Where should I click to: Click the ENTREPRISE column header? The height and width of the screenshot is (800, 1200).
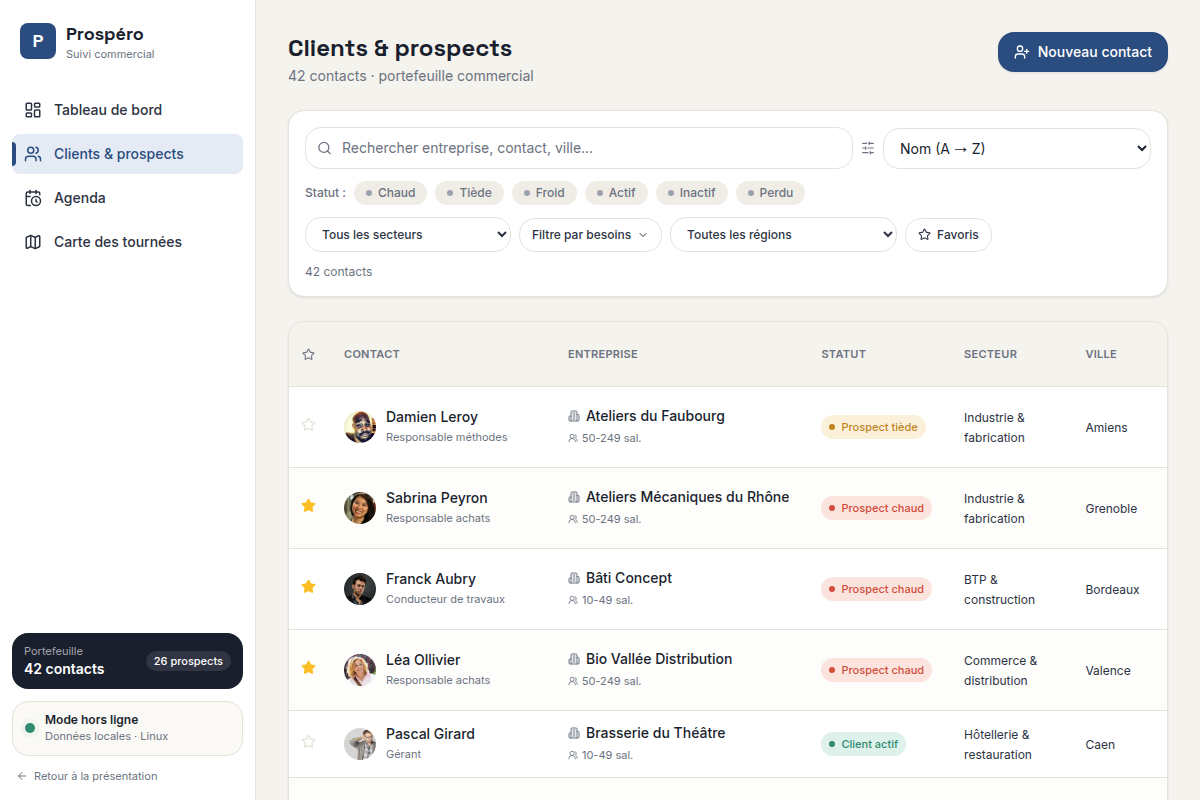pyautogui.click(x=603, y=354)
